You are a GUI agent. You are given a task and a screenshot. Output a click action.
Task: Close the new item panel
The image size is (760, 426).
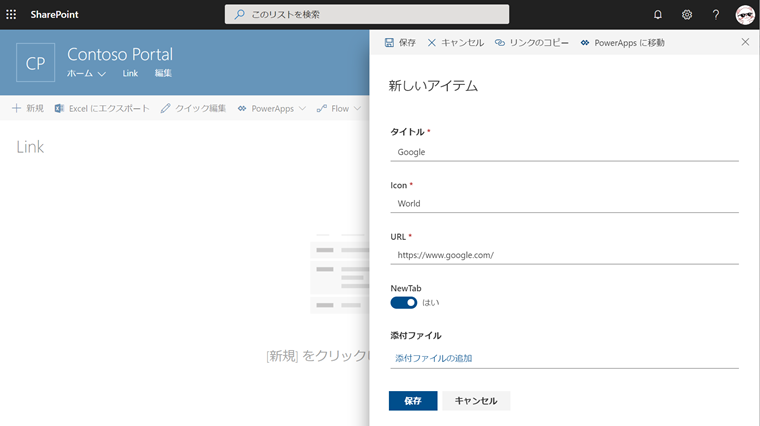click(x=745, y=42)
